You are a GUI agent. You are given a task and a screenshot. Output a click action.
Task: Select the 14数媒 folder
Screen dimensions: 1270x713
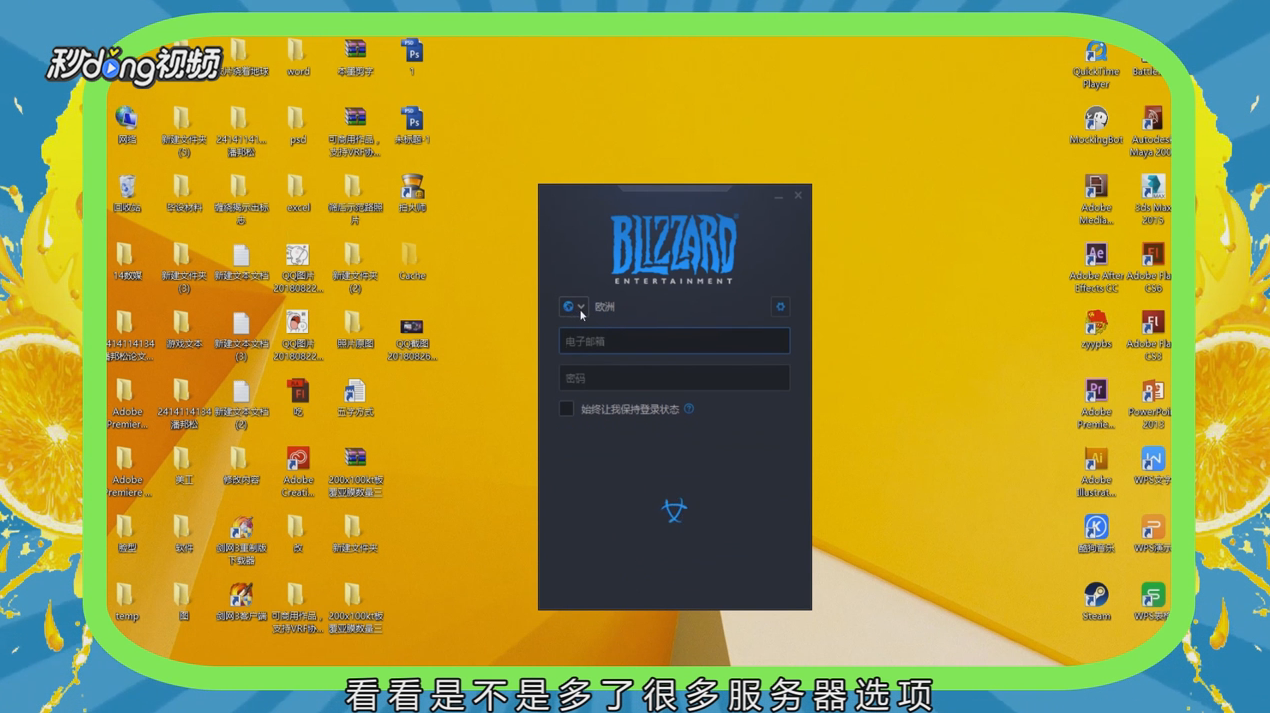[126, 262]
